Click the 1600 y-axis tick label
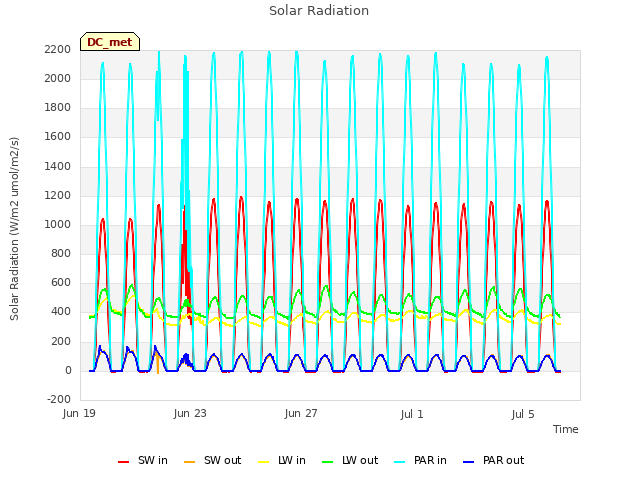This screenshot has height=480, width=640. coord(58,137)
